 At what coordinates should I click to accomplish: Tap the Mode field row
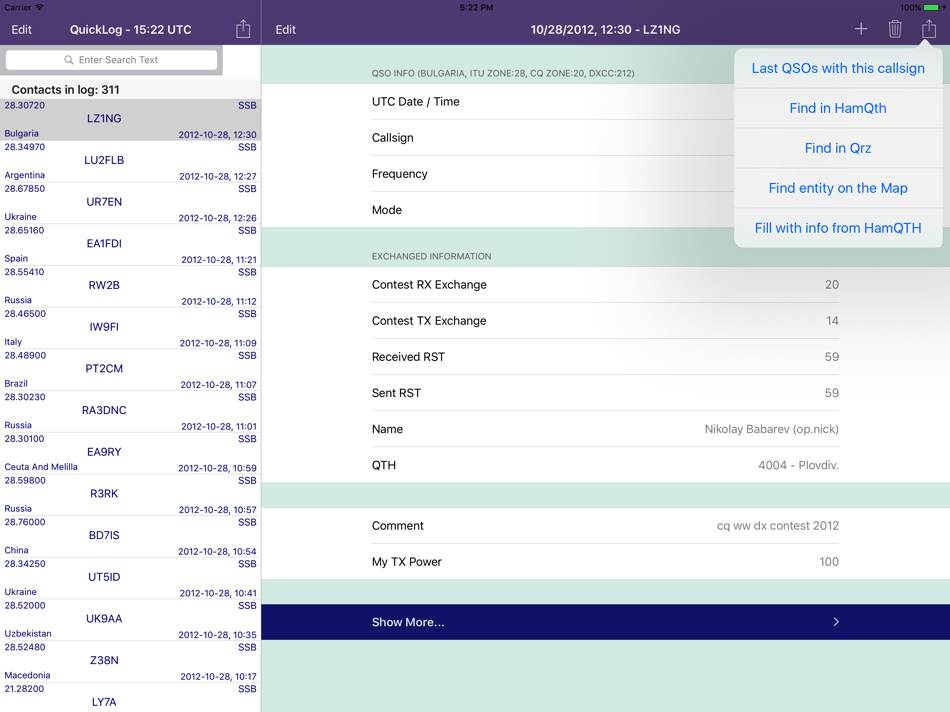[605, 210]
